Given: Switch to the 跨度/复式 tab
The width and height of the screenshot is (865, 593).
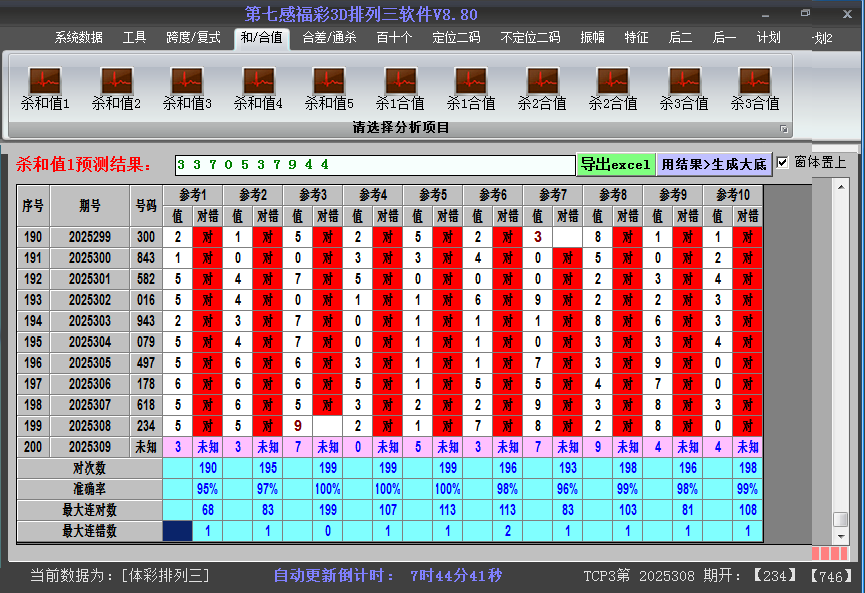Looking at the screenshot, I should [193, 38].
